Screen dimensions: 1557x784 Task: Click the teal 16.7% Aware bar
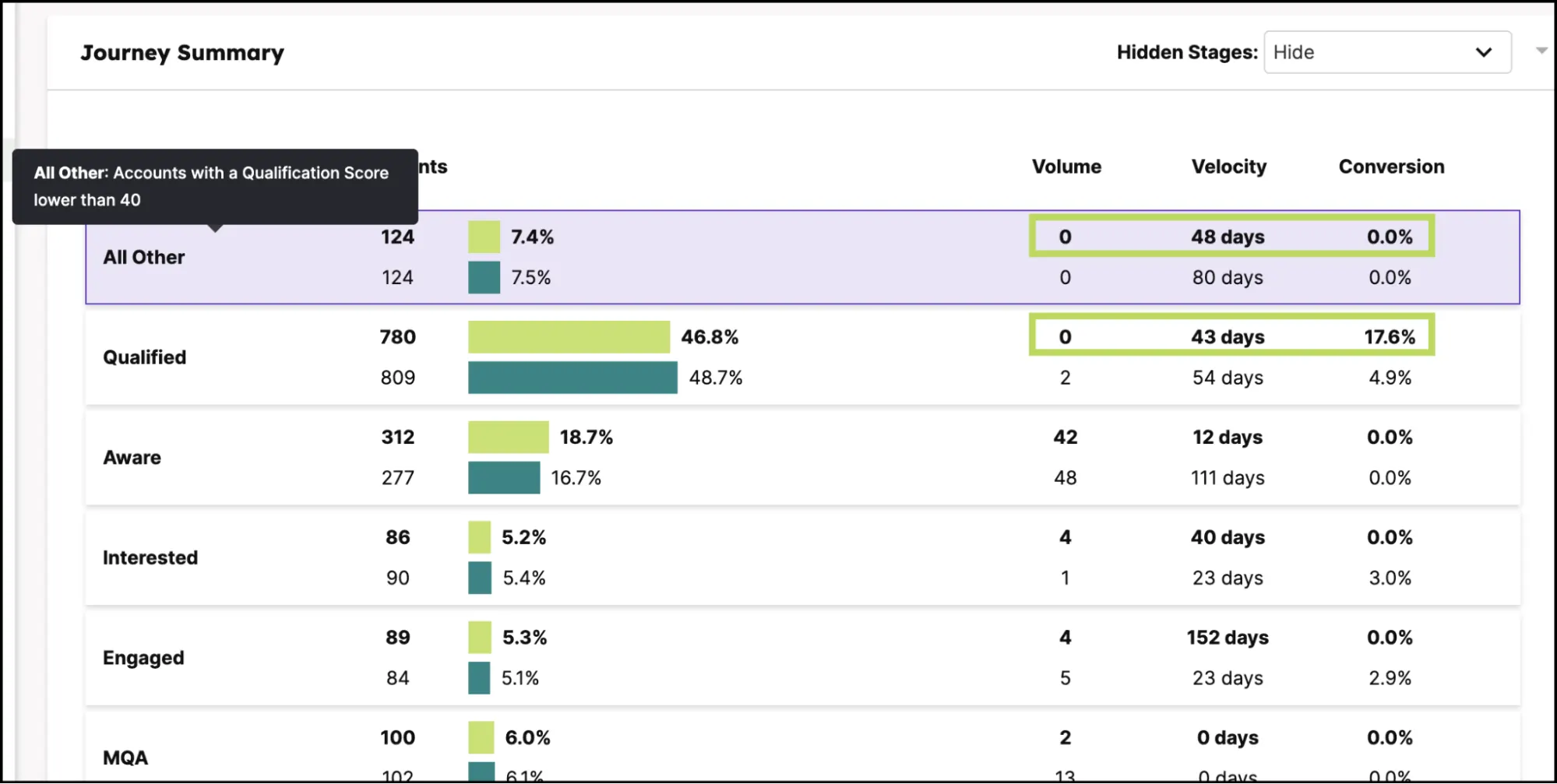[504, 478]
